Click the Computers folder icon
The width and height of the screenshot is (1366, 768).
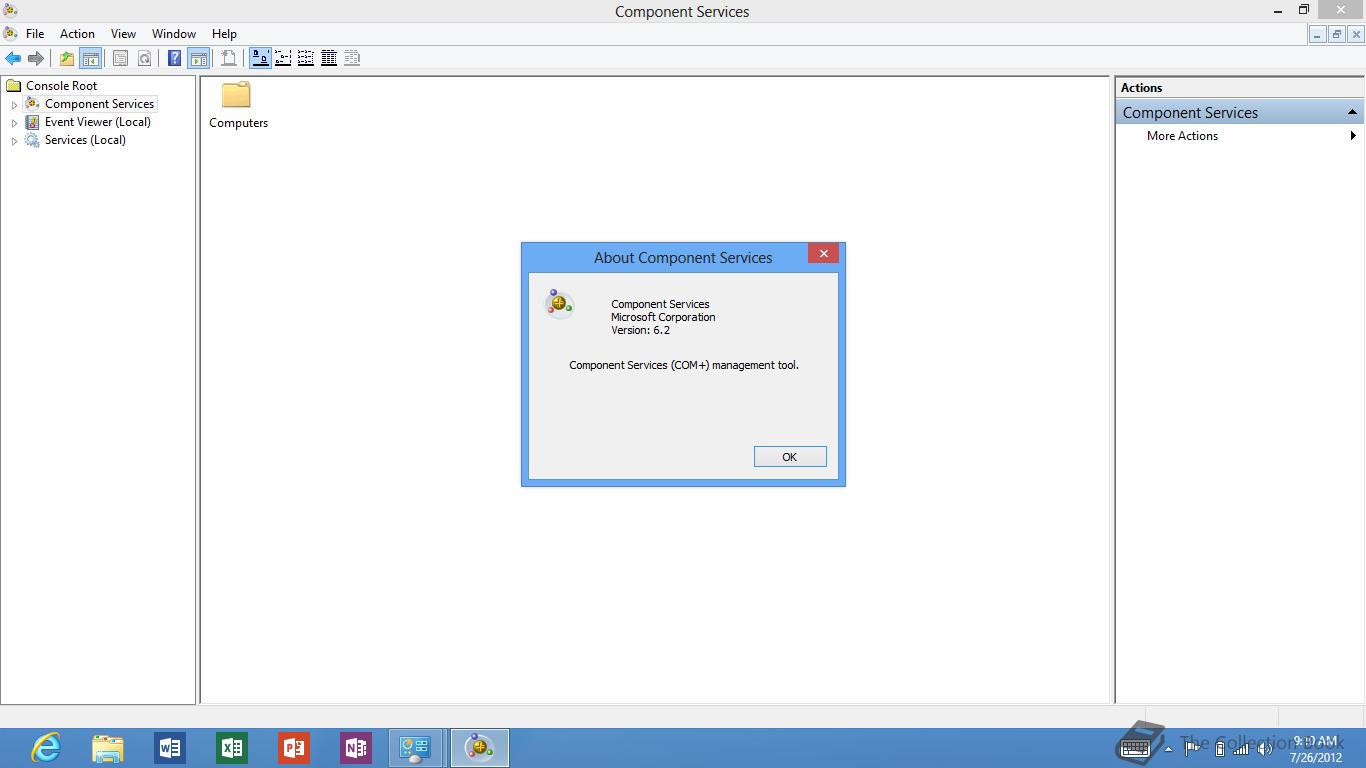point(237,95)
